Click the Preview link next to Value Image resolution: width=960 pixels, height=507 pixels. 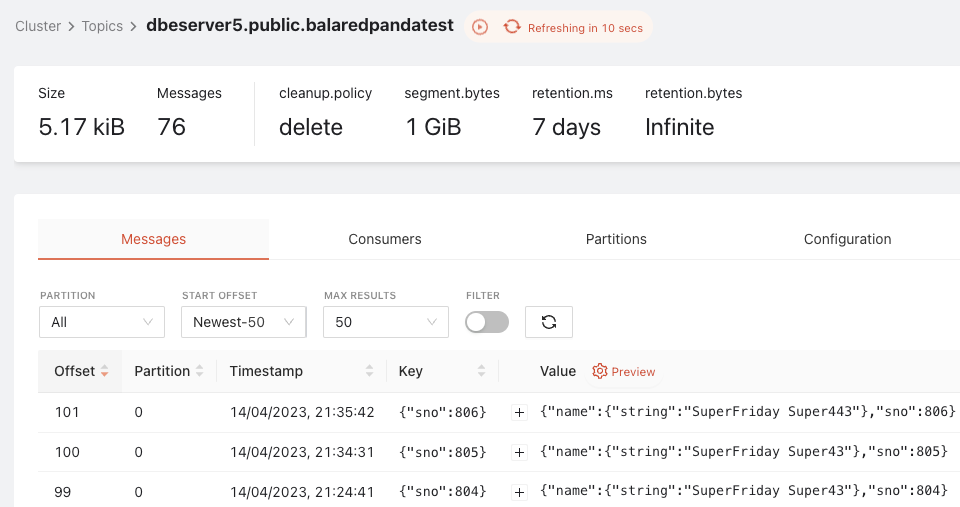[633, 372]
